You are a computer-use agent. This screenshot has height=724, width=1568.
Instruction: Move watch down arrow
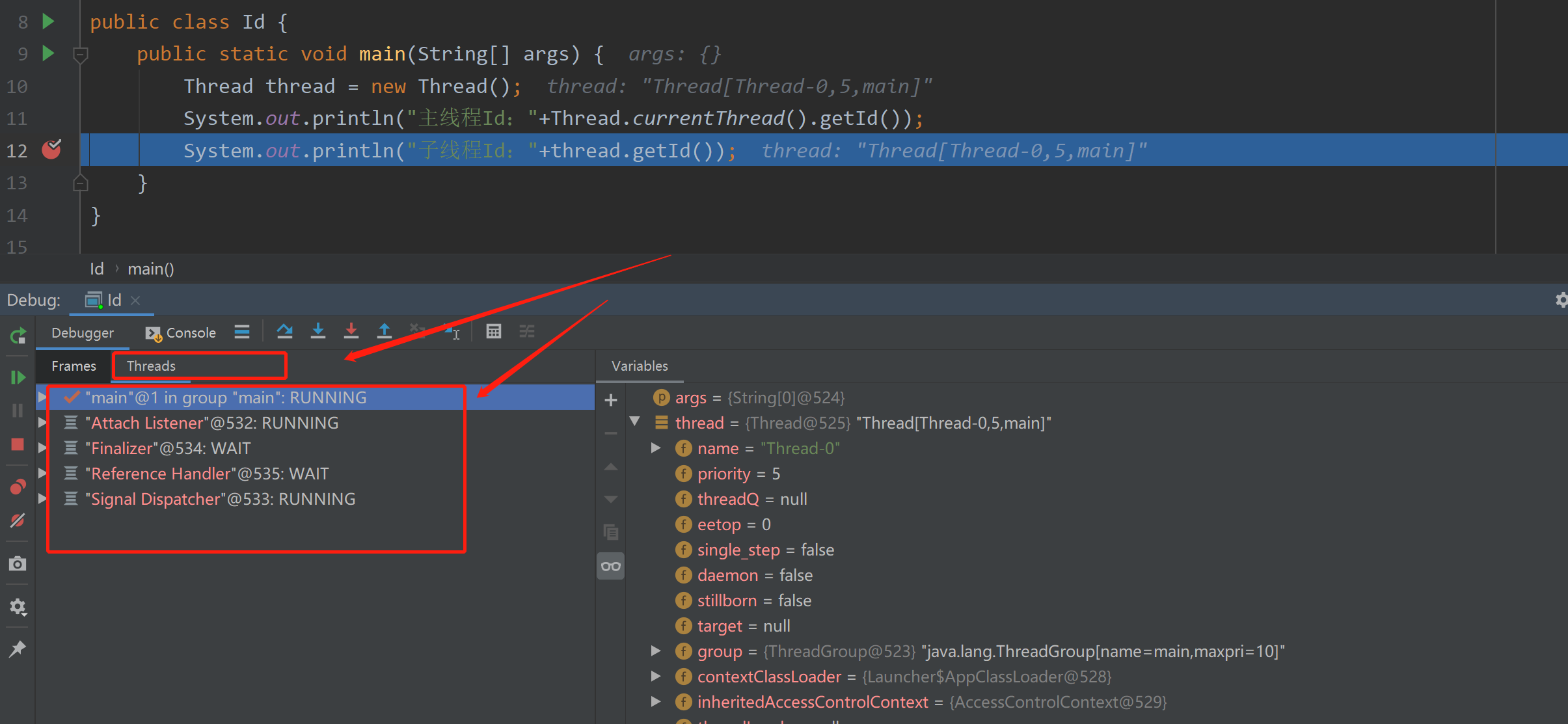click(x=611, y=500)
